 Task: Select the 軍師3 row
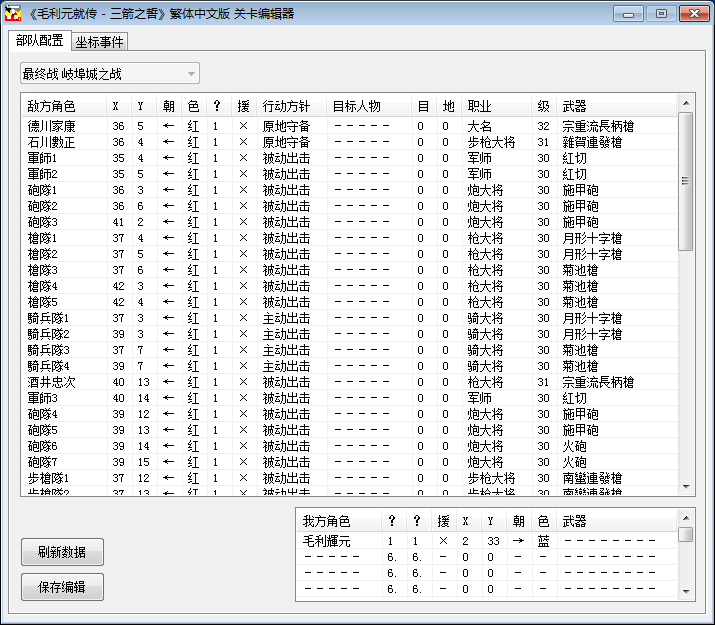coord(349,398)
